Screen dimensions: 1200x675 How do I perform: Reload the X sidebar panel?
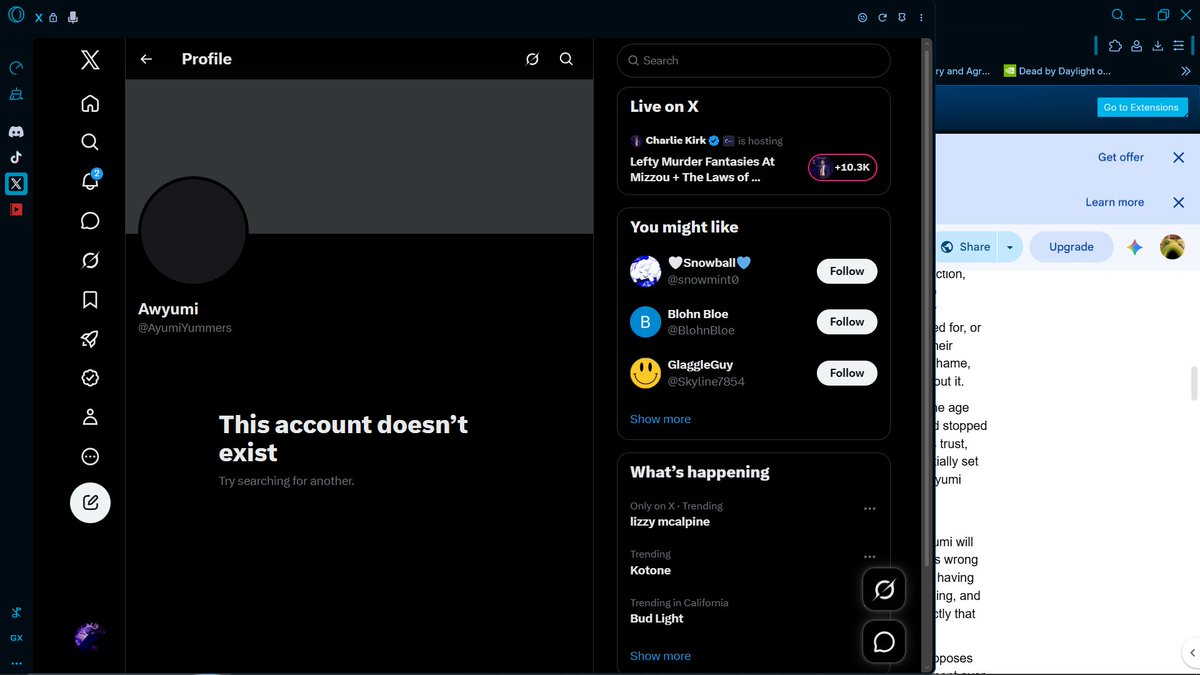click(882, 17)
